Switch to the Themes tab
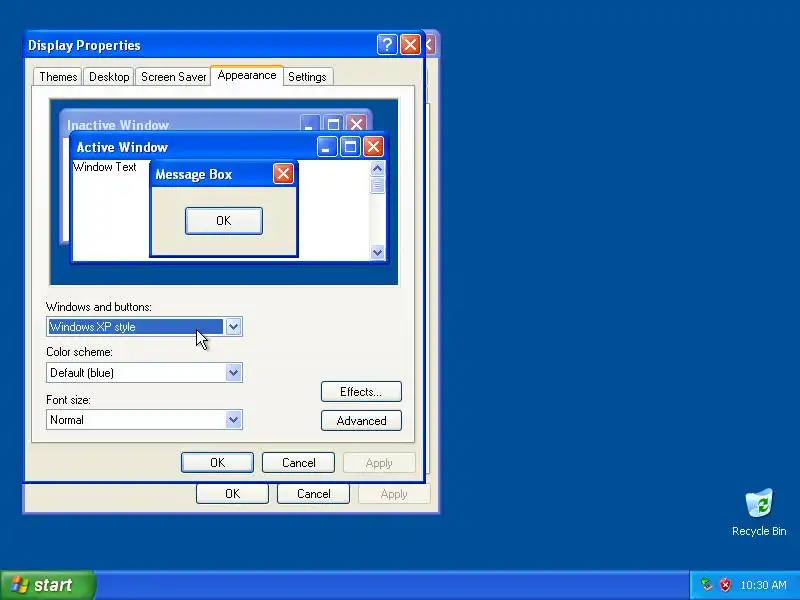This screenshot has height=600, width=800. 58,77
